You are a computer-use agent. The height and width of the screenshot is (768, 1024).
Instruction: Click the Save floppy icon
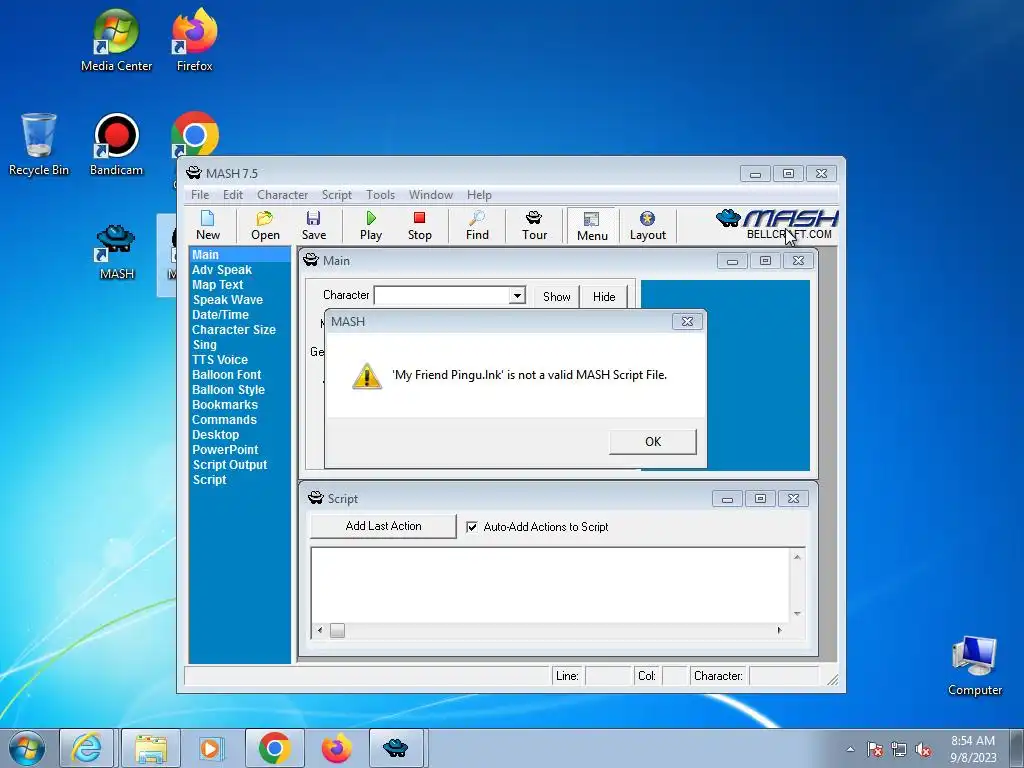[x=313, y=225]
